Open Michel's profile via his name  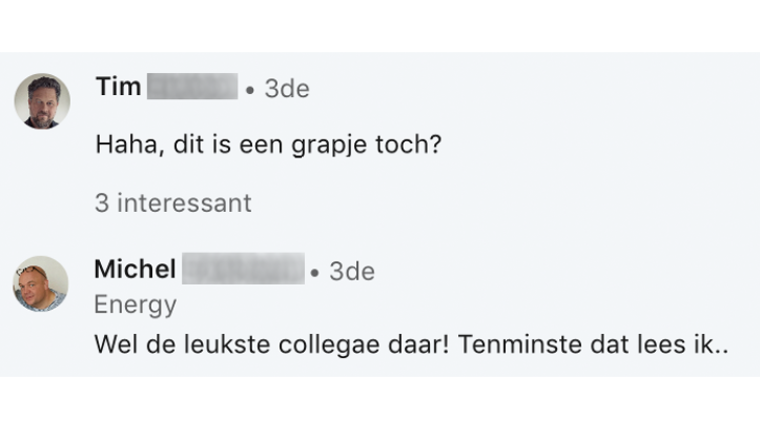click(x=135, y=270)
